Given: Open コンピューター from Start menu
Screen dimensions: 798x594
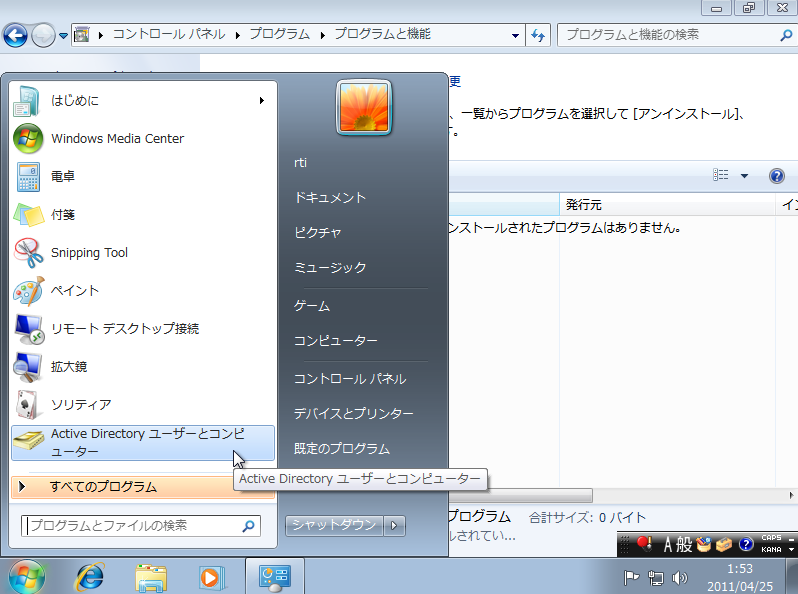Looking at the screenshot, I should pyautogui.click(x=336, y=341).
